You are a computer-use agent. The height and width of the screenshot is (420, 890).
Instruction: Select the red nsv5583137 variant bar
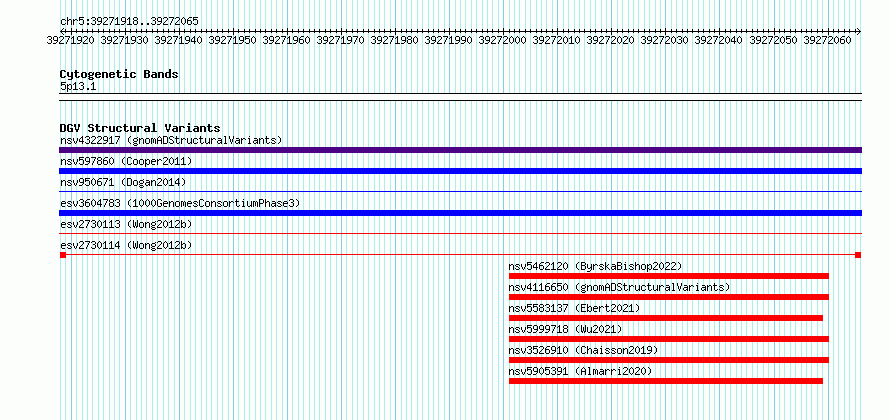point(666,318)
